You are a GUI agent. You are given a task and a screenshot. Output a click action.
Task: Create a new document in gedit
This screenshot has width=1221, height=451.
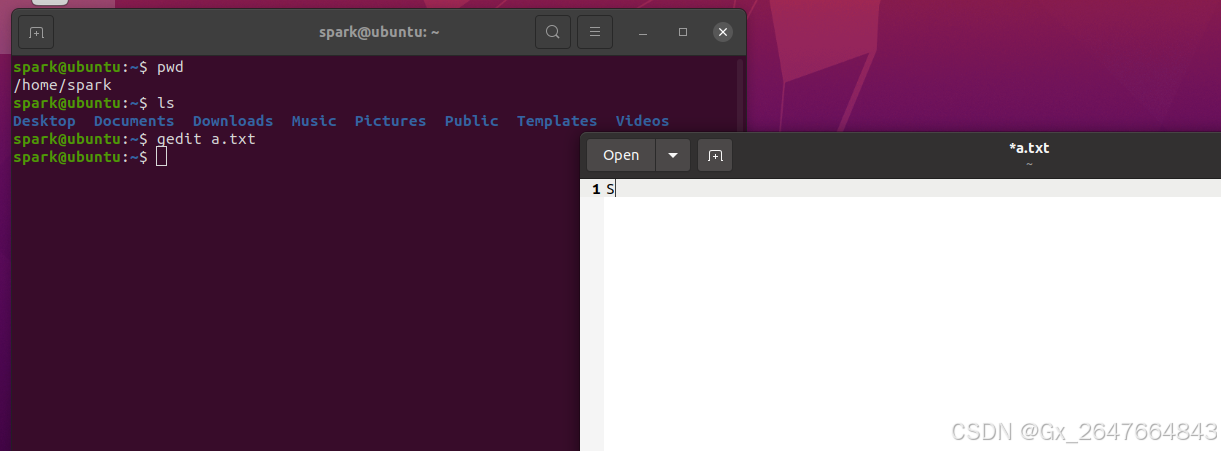tap(715, 155)
